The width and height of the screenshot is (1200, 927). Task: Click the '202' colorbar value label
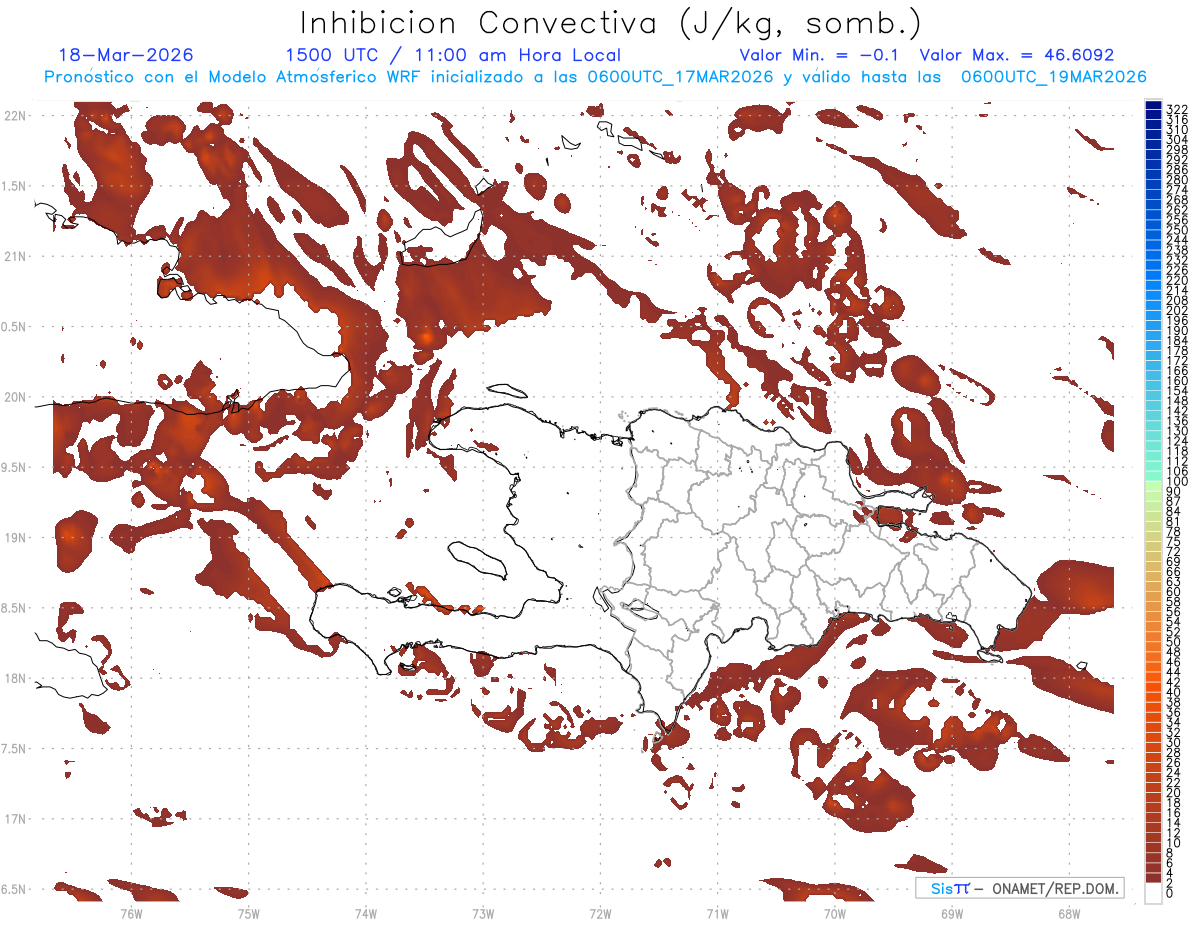[x=1176, y=310]
